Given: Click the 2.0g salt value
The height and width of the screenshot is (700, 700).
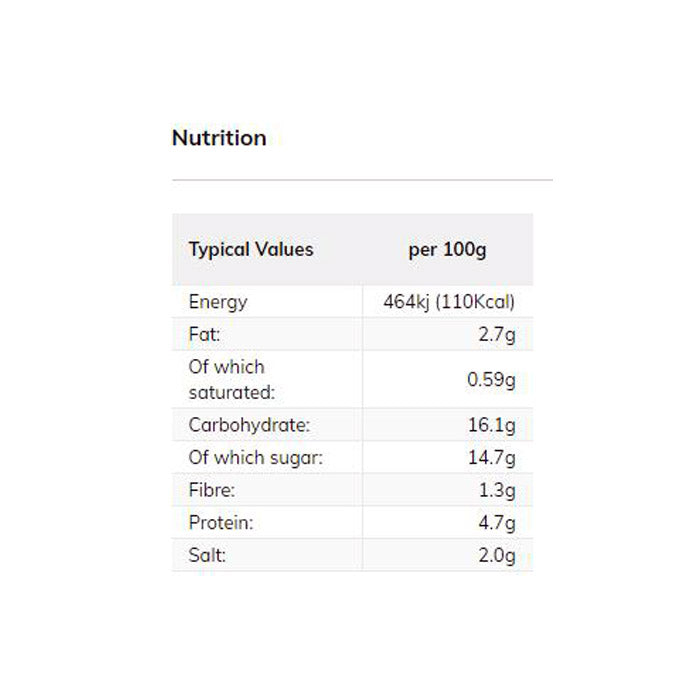Looking at the screenshot, I should (x=497, y=555).
